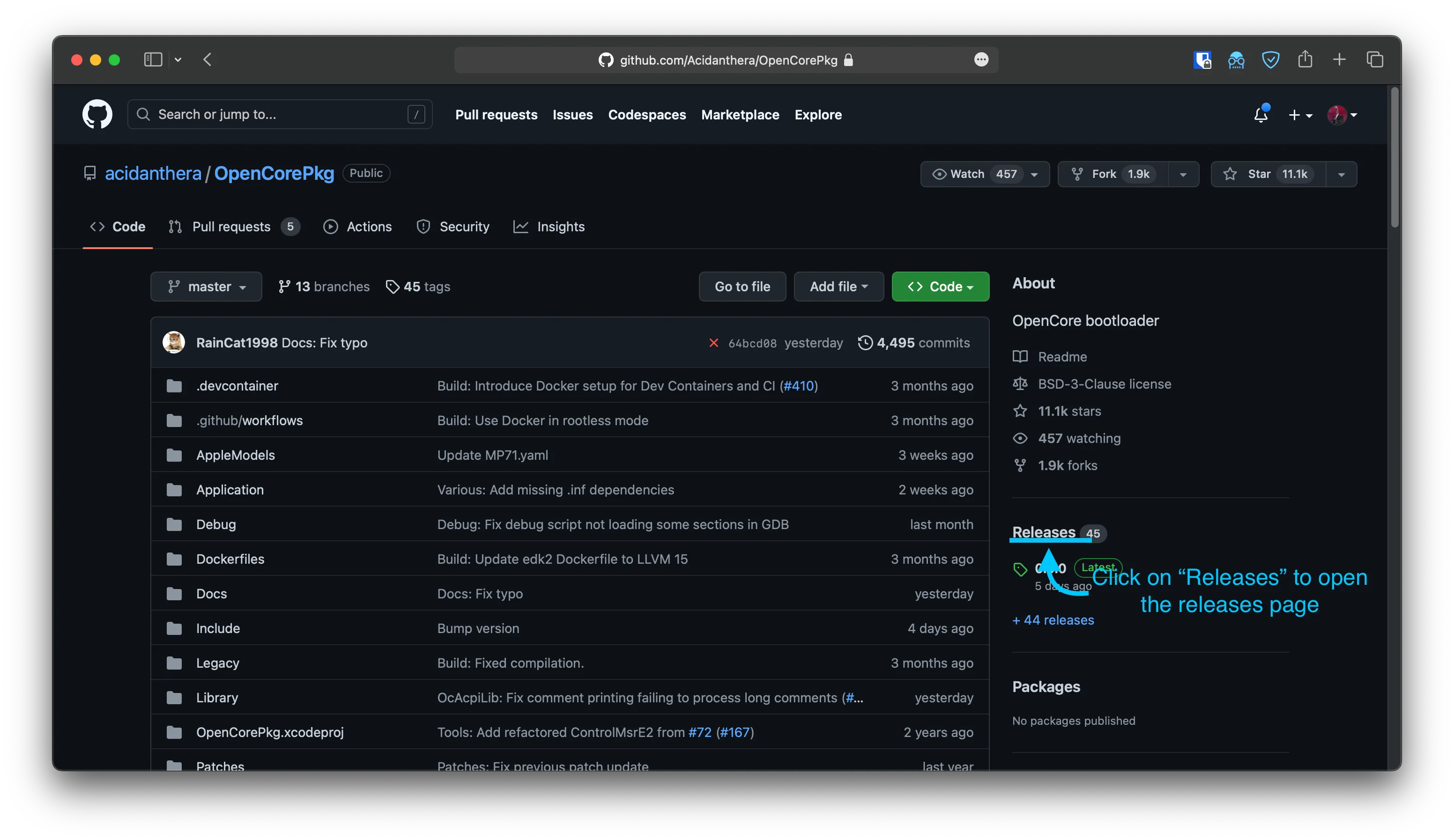
Task: Click the search input field
Action: click(x=280, y=114)
